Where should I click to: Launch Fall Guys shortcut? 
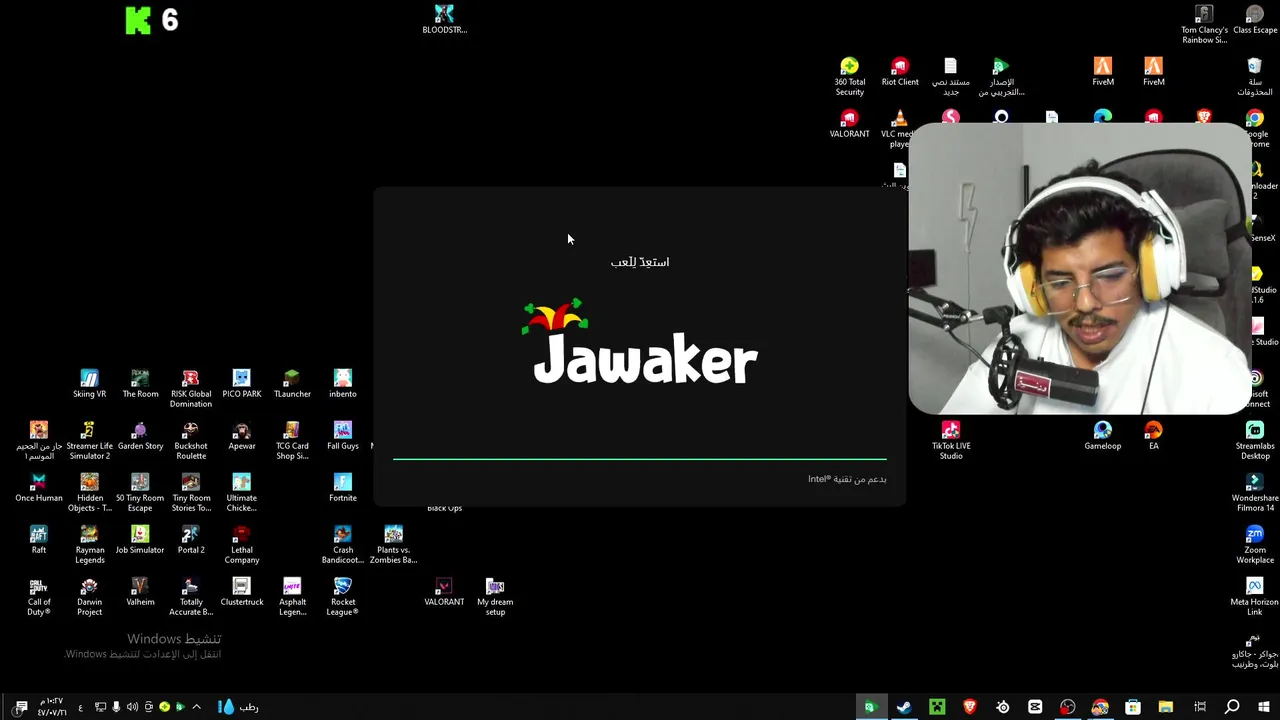click(x=343, y=435)
